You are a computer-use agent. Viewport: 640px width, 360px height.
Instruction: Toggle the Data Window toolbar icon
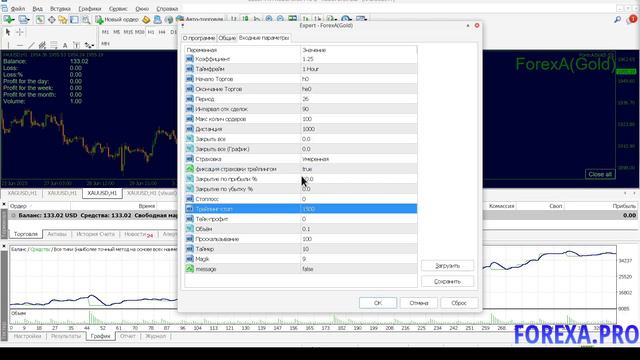coord(51,19)
